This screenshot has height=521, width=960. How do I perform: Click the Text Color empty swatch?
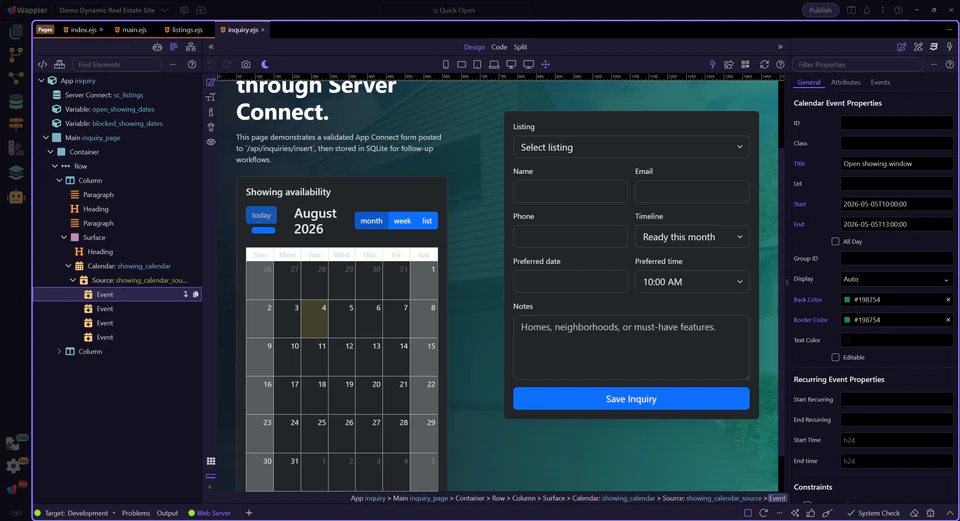pyautogui.click(x=847, y=340)
